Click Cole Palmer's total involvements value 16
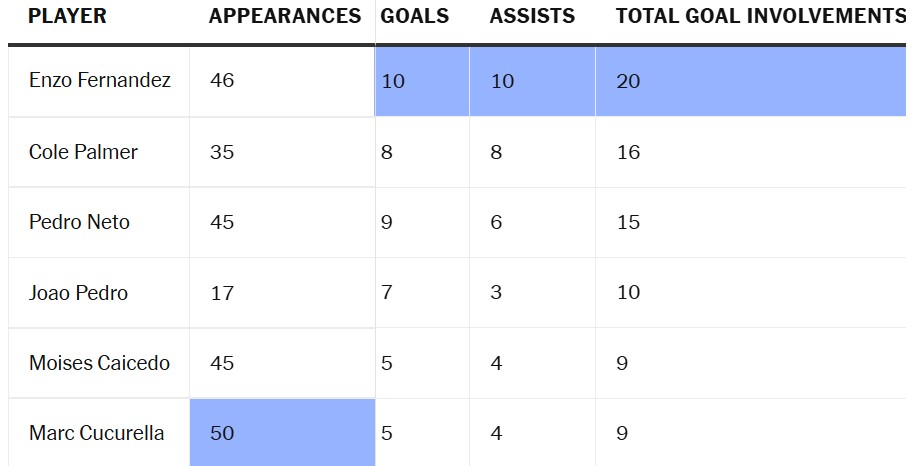Viewport: 914px width, 466px height. pos(629,152)
